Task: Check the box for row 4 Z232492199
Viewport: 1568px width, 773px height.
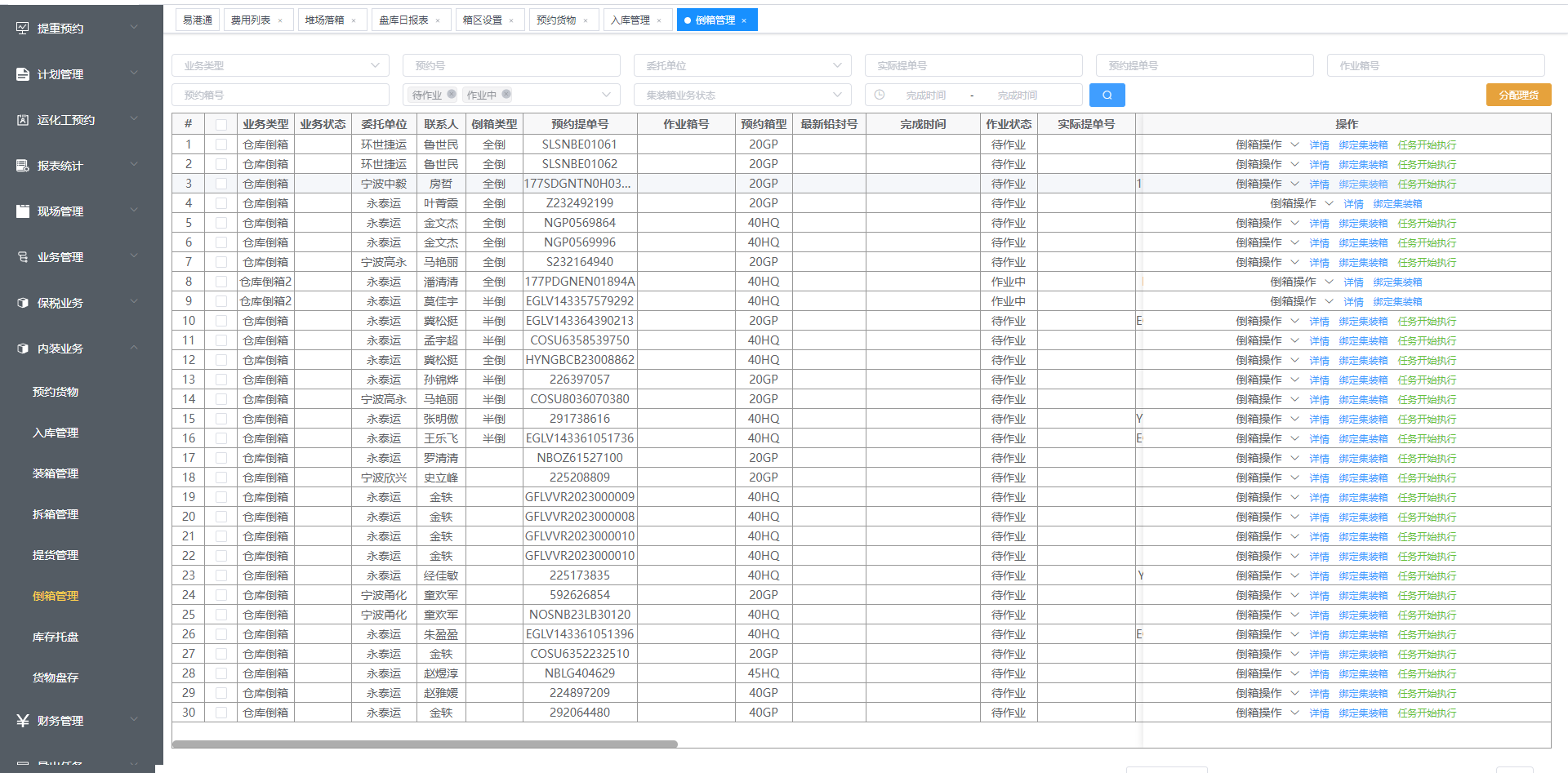Action: click(x=221, y=203)
